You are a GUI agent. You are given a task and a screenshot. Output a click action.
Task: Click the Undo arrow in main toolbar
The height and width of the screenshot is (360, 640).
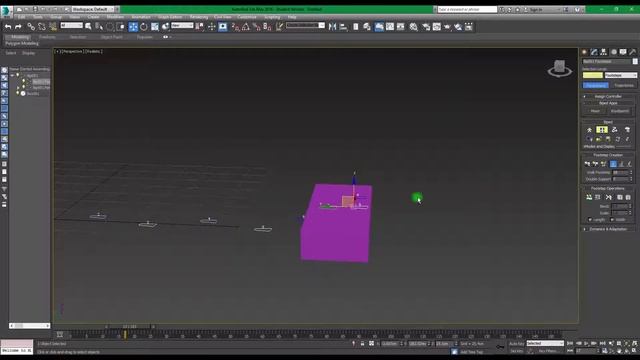pyautogui.click(x=8, y=27)
